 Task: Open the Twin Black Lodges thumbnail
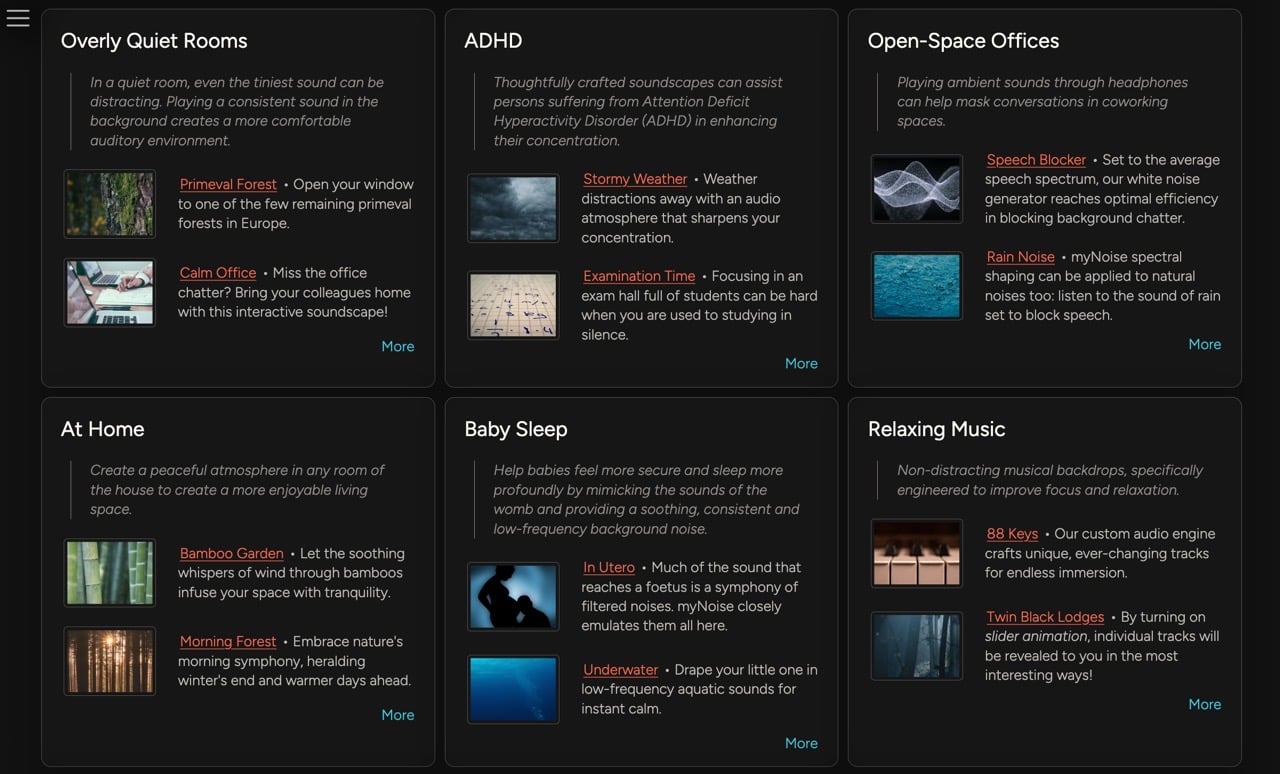tap(917, 646)
